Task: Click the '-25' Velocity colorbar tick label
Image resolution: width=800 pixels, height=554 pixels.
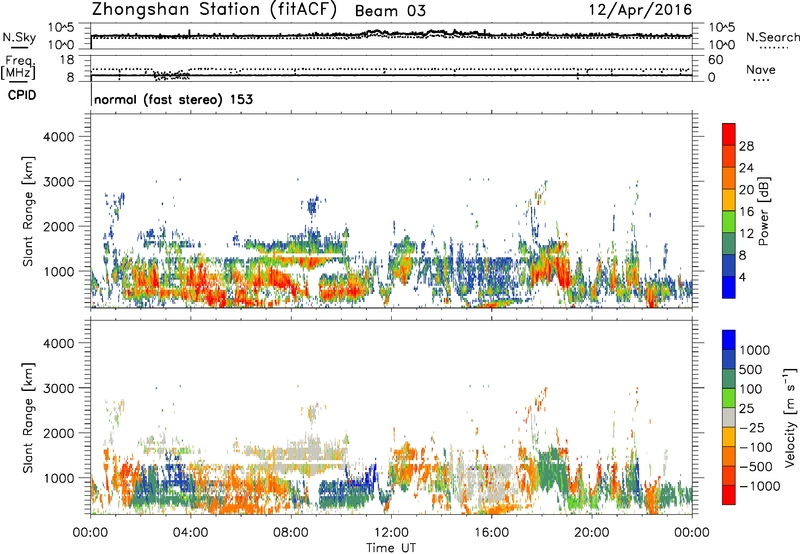Action: point(752,428)
